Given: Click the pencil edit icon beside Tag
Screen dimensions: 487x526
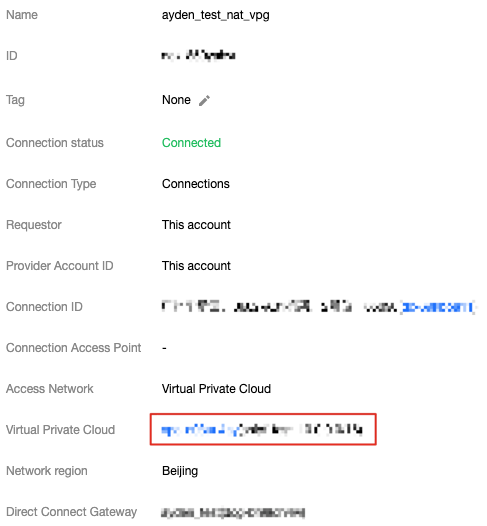Looking at the screenshot, I should point(204,100).
